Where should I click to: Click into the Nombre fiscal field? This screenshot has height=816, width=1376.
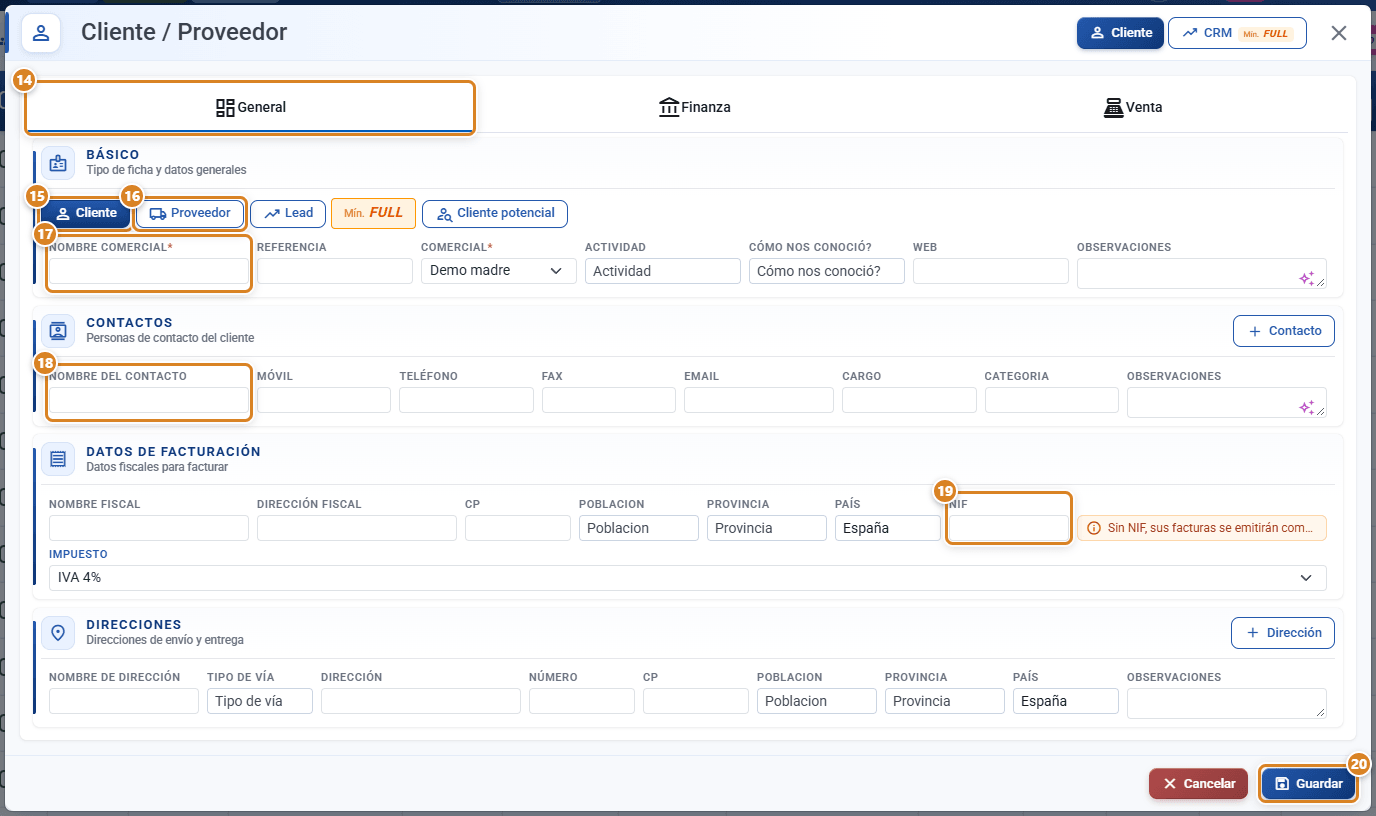click(149, 528)
